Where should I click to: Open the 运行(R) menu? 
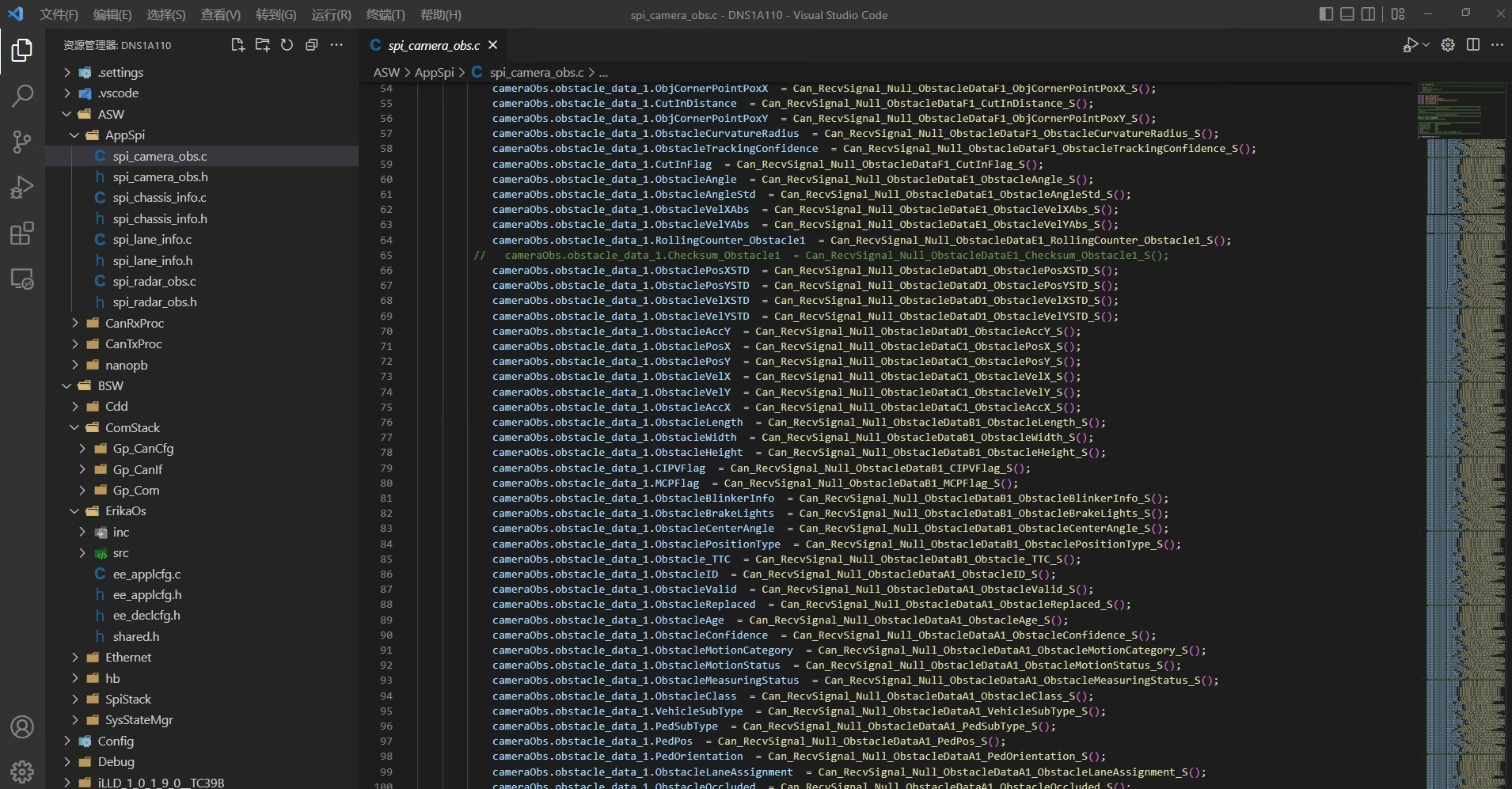332,14
